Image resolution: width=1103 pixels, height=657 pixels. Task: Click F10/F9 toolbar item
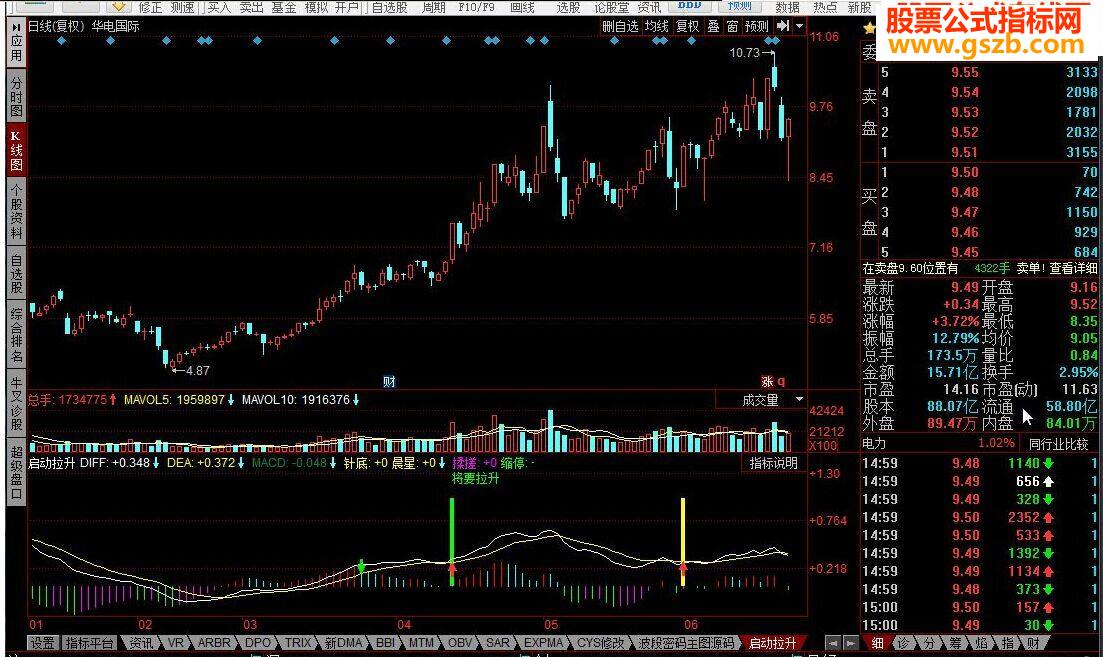[476, 7]
